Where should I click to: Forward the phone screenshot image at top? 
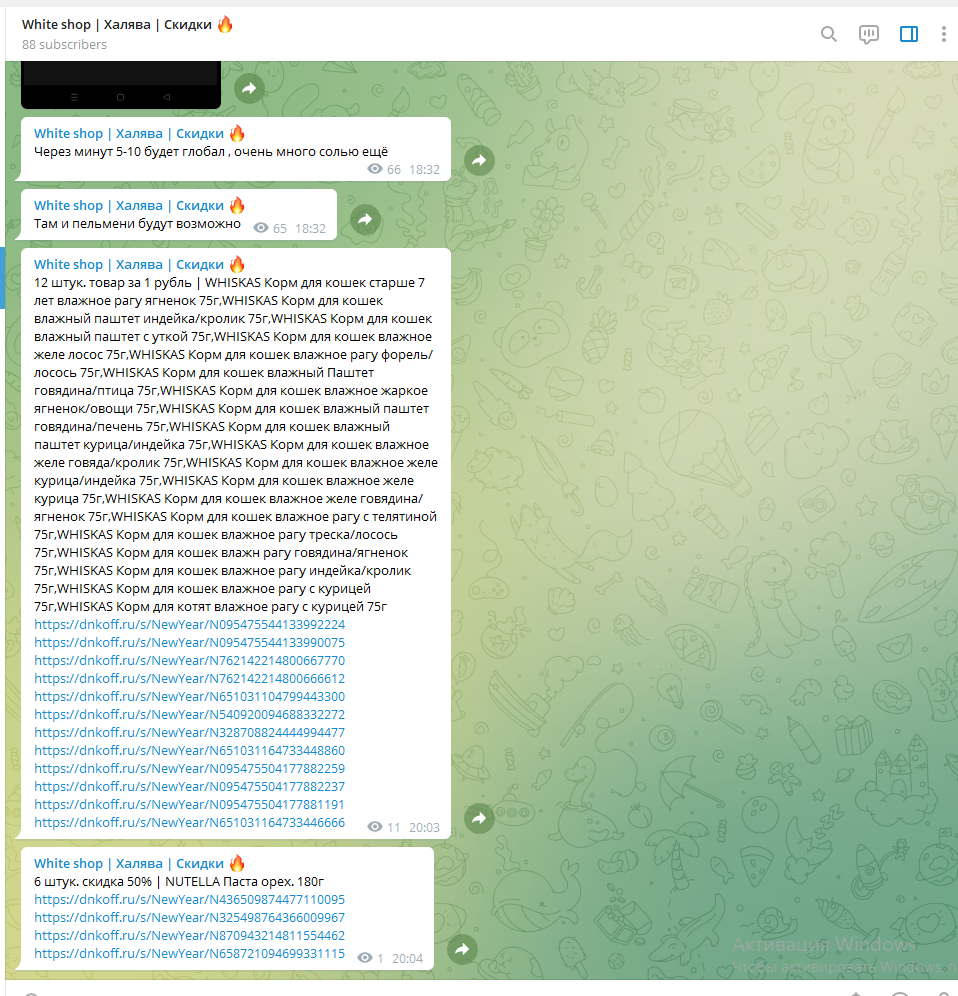pyautogui.click(x=249, y=88)
